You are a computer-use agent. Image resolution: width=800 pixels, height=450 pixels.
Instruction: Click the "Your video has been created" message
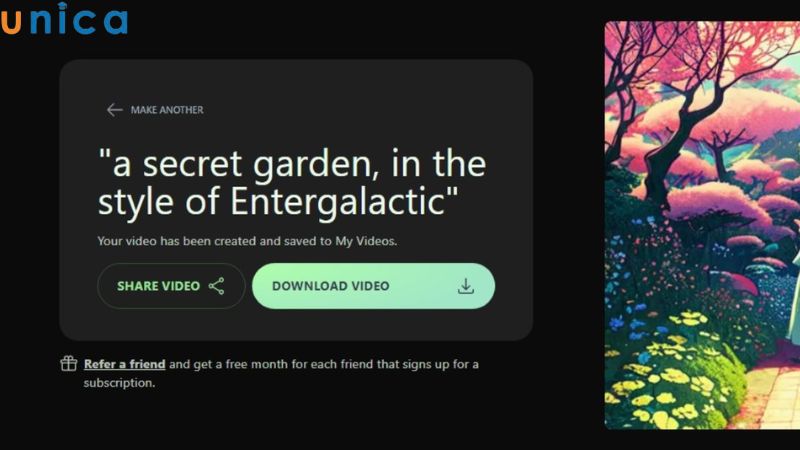tap(247, 241)
